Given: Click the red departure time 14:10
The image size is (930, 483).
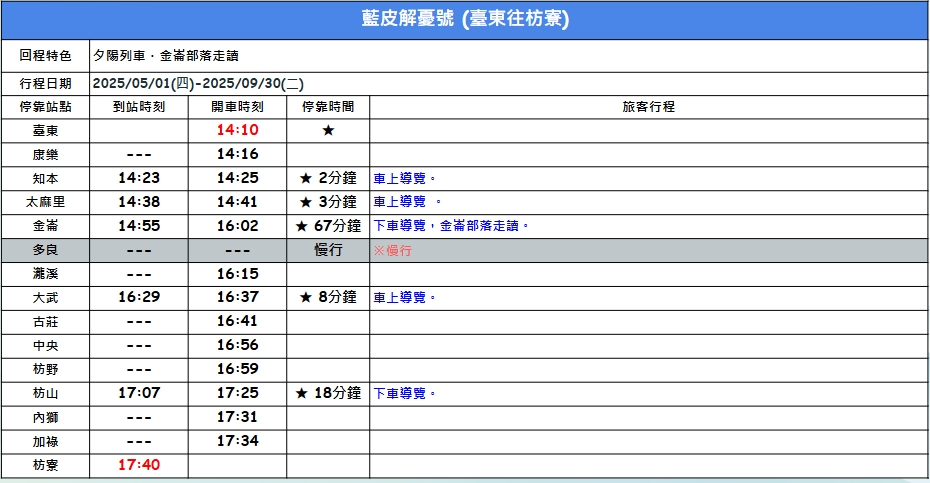Looking at the screenshot, I should (x=237, y=130).
